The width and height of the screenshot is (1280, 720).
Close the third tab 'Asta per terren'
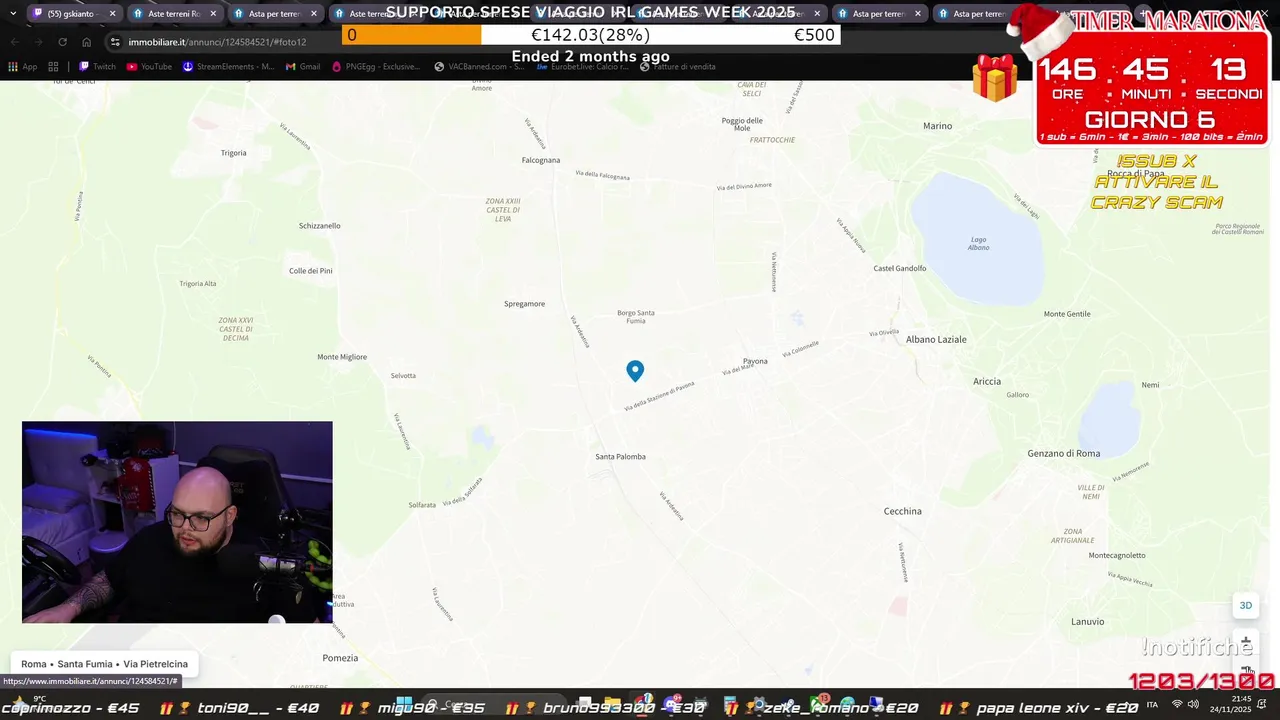[x=313, y=14]
